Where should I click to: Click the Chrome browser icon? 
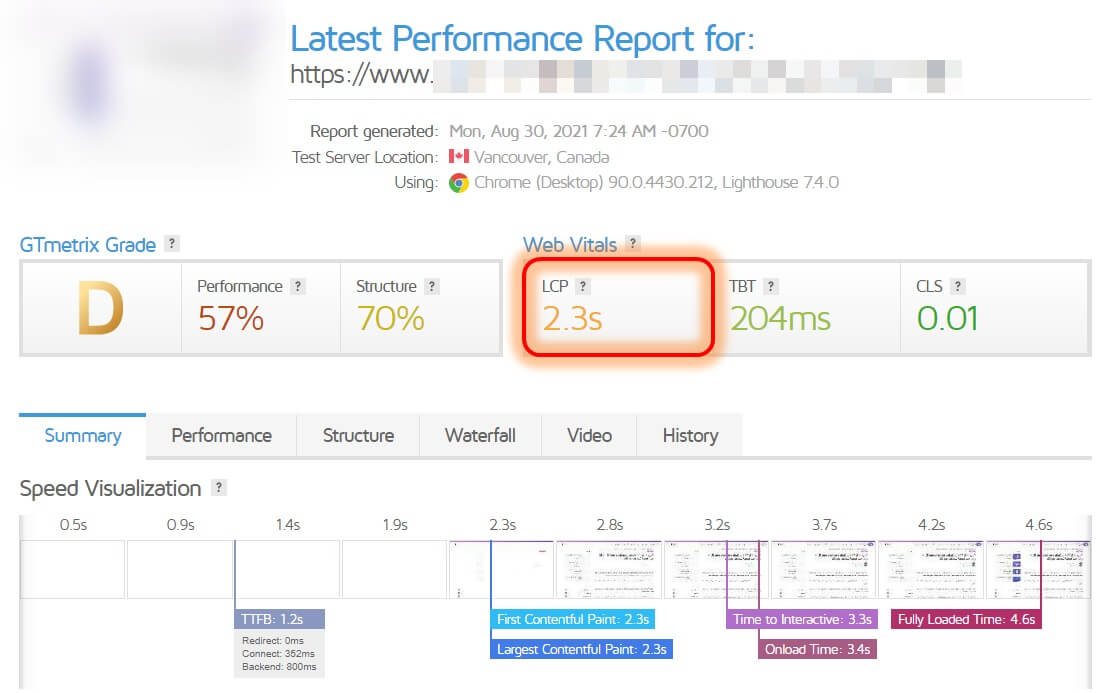pos(459,183)
